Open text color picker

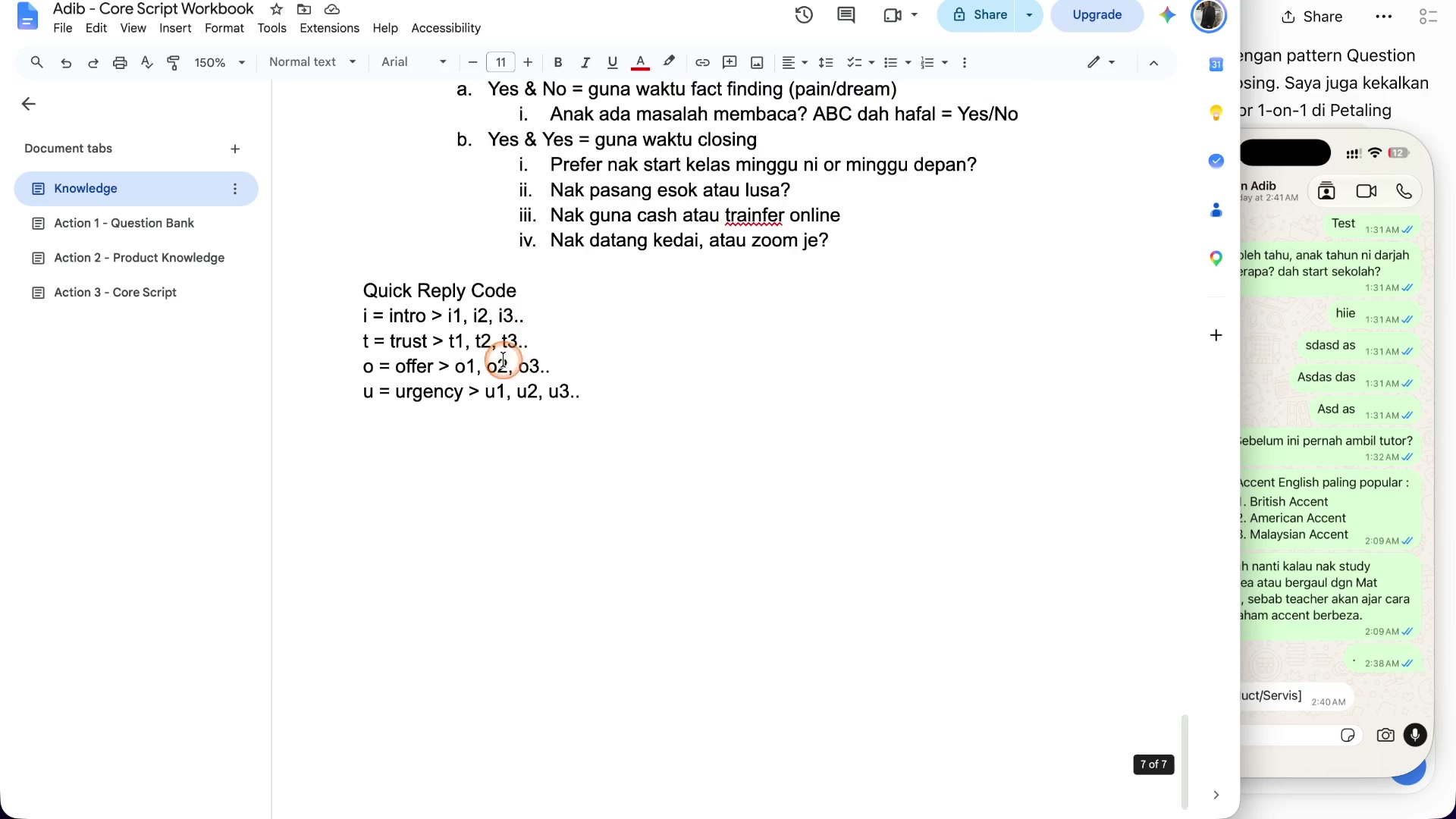[x=640, y=63]
